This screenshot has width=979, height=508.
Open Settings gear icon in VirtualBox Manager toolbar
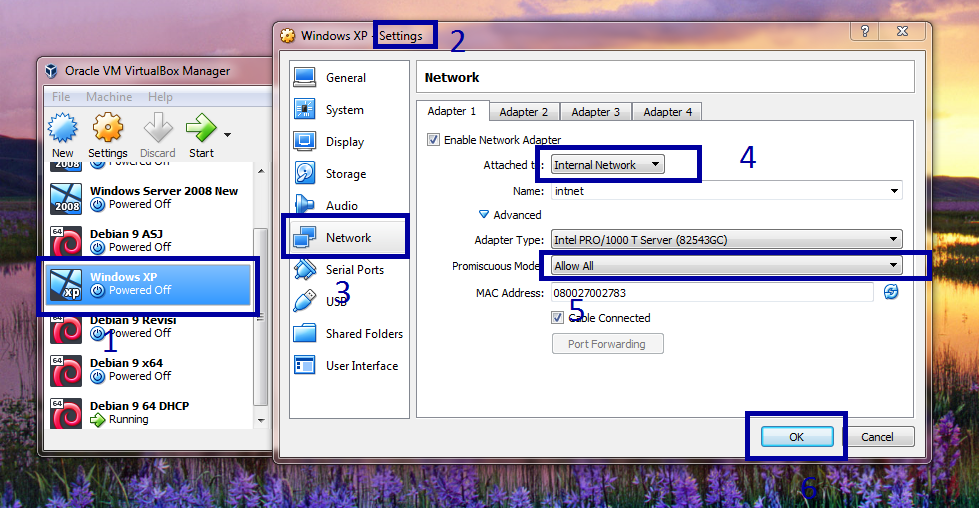coord(107,128)
